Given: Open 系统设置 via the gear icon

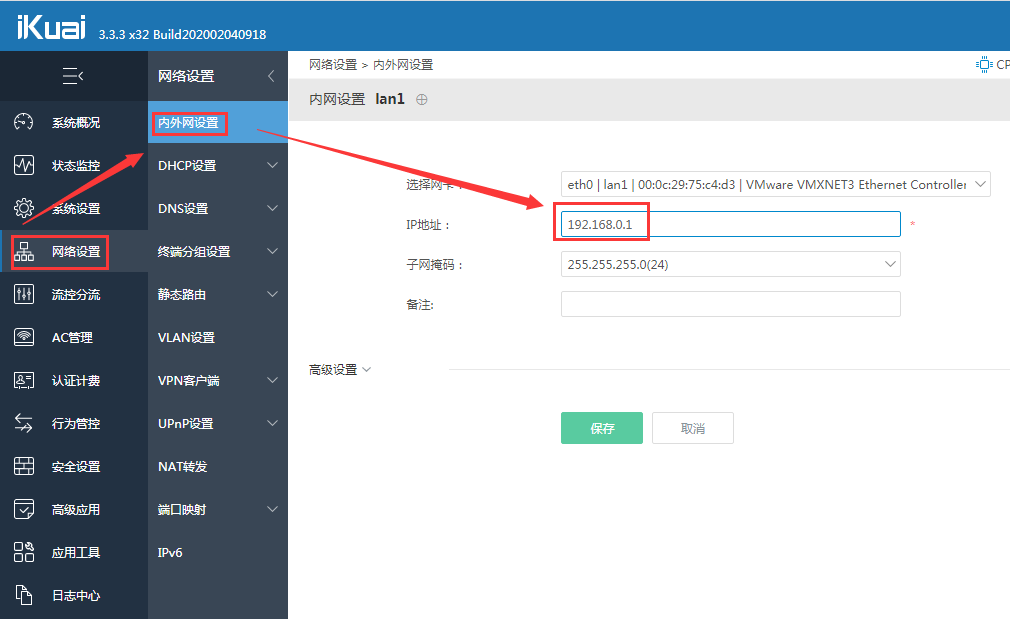Looking at the screenshot, I should tap(22, 208).
